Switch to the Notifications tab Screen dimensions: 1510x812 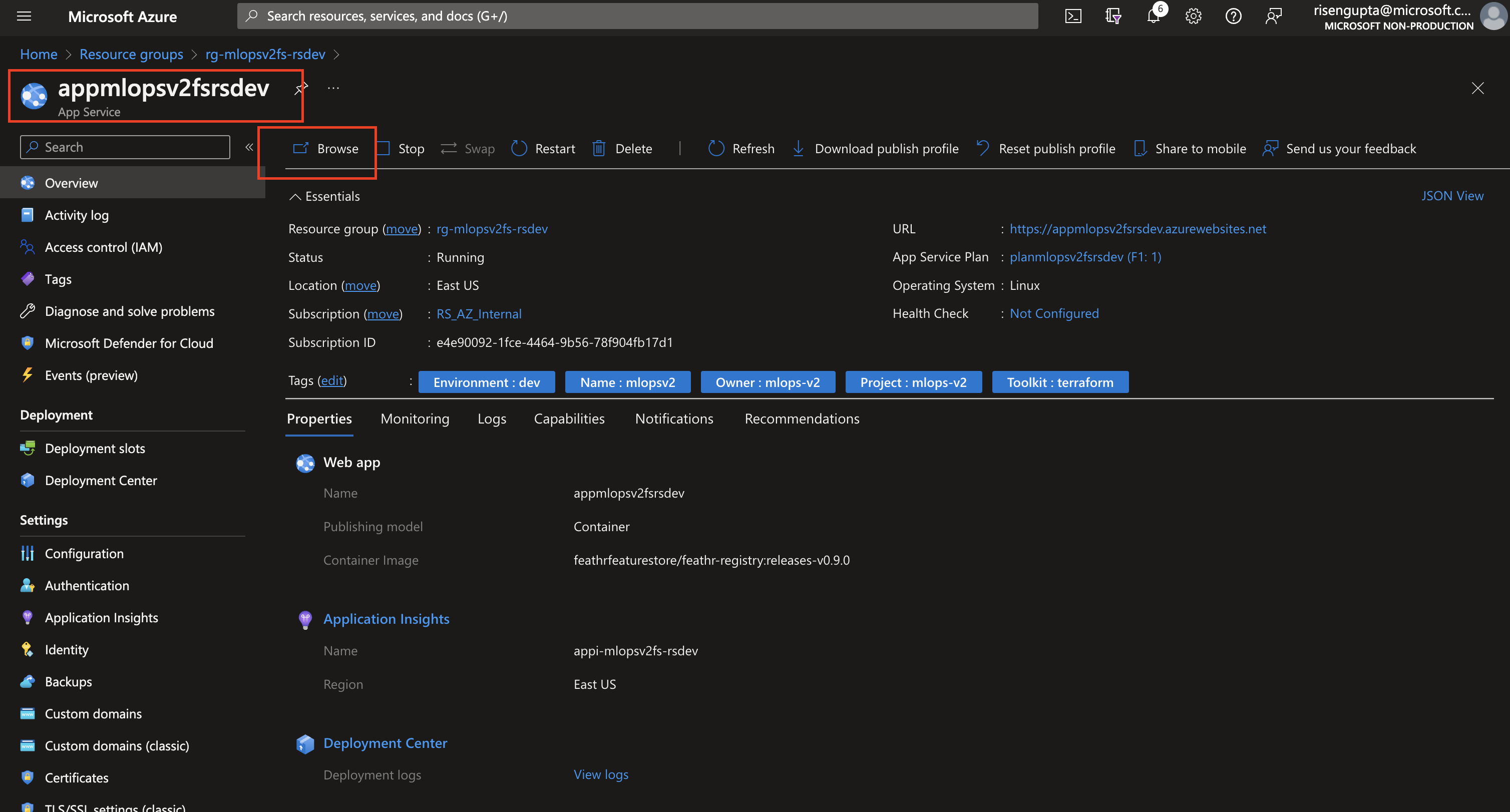674,419
